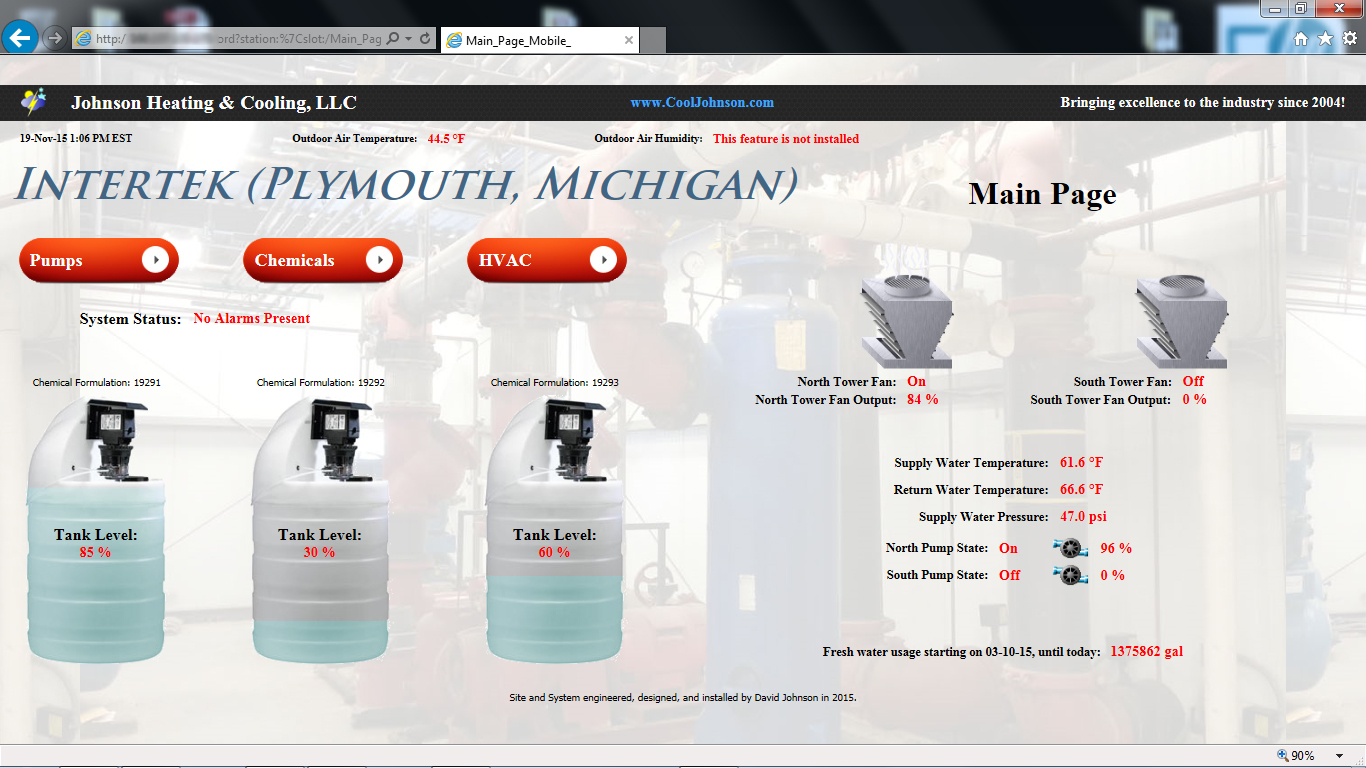Open the address bar dropdown arrow
The width and height of the screenshot is (1366, 768).
pos(410,38)
